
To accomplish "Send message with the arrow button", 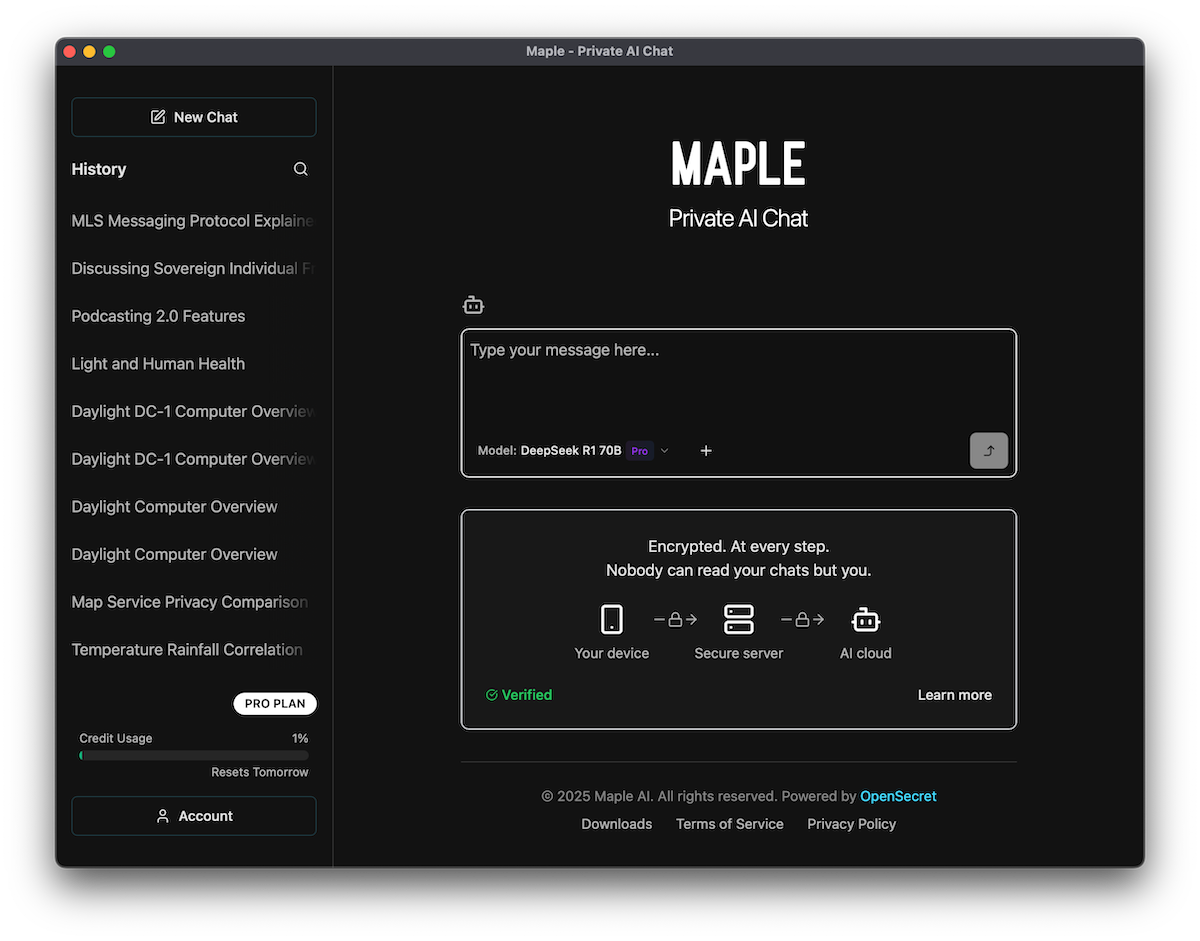I will tap(989, 450).
